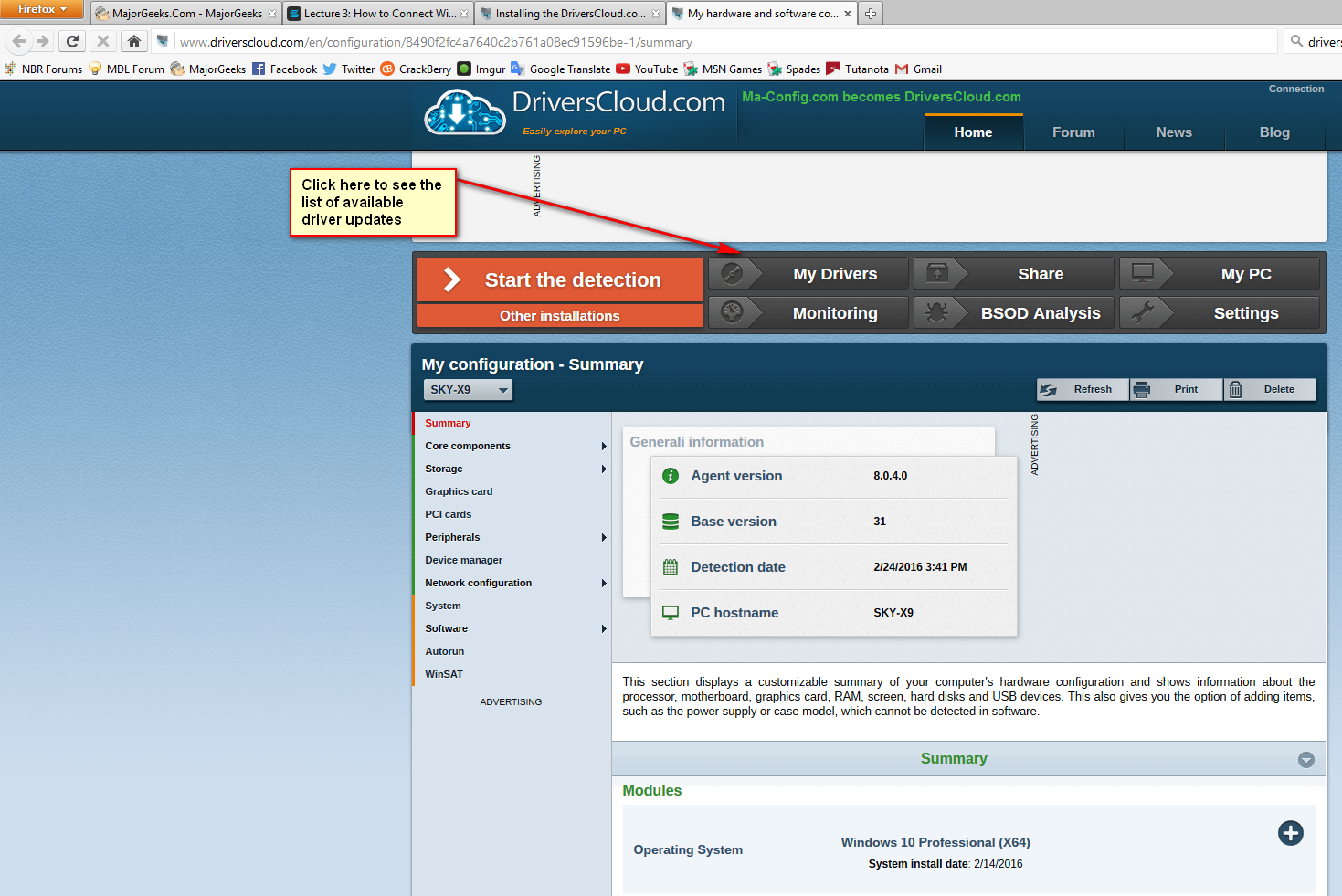
Task: Open My Drivers
Action: pos(808,273)
